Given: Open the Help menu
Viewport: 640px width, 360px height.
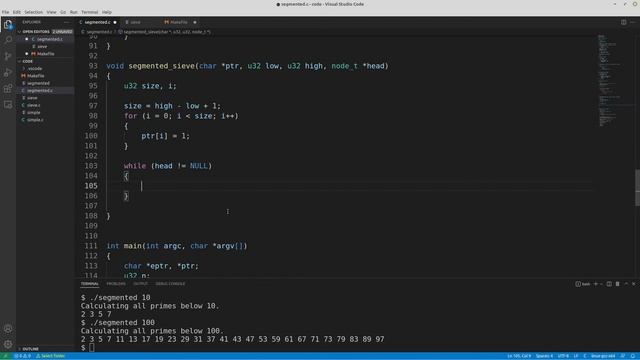Looking at the screenshot, I should [107, 12].
